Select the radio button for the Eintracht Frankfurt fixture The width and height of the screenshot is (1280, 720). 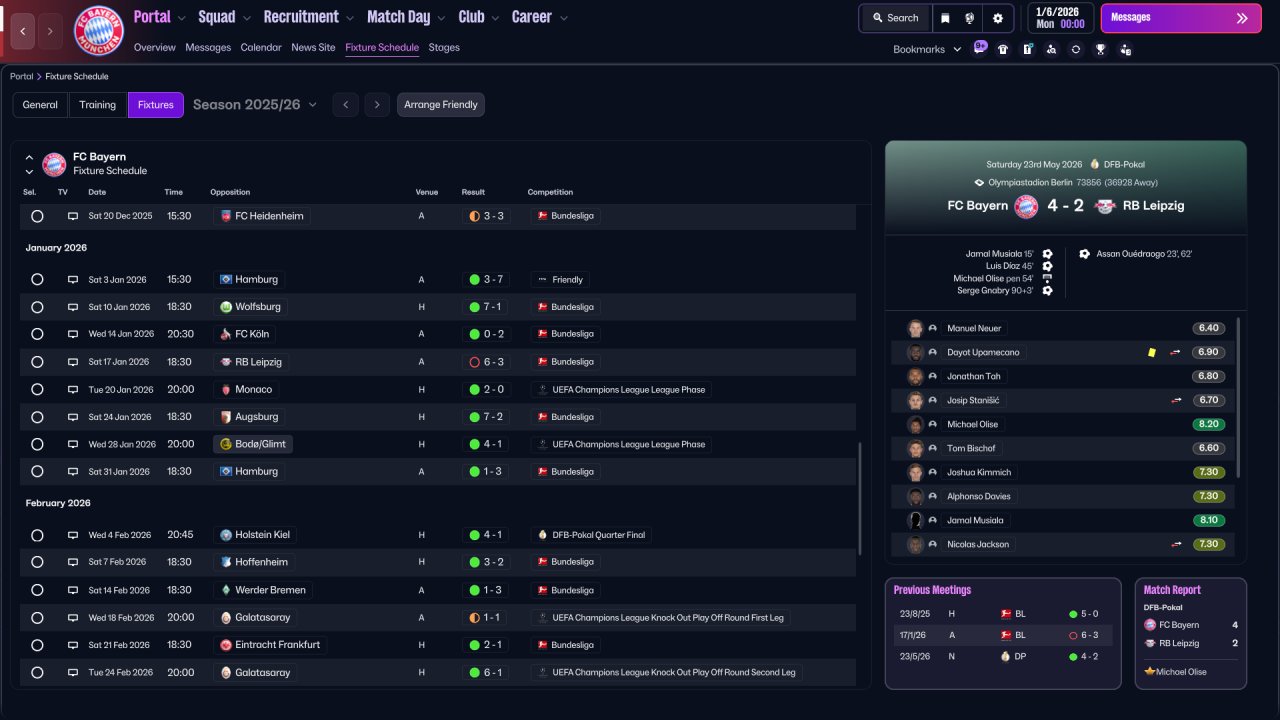point(37,645)
